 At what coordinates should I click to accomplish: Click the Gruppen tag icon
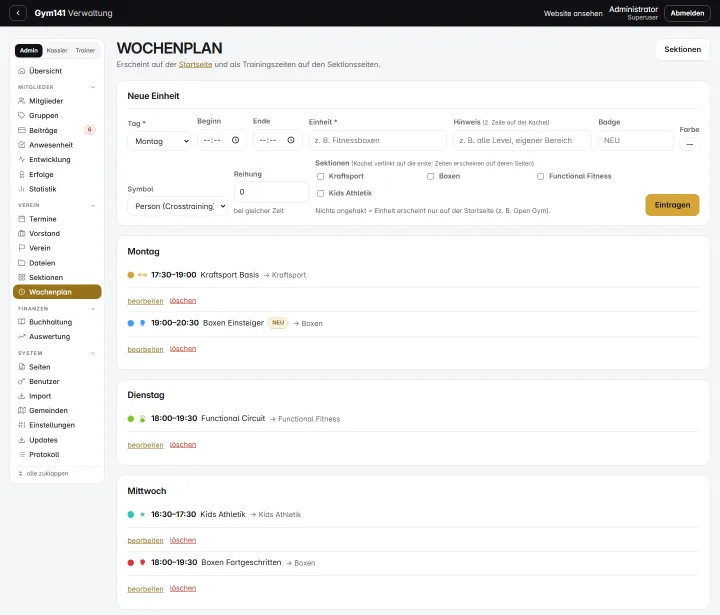coord(21,115)
